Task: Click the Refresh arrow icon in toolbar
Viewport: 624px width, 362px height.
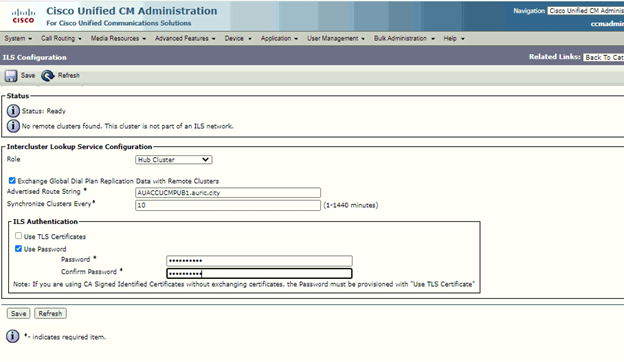Action: (48, 76)
